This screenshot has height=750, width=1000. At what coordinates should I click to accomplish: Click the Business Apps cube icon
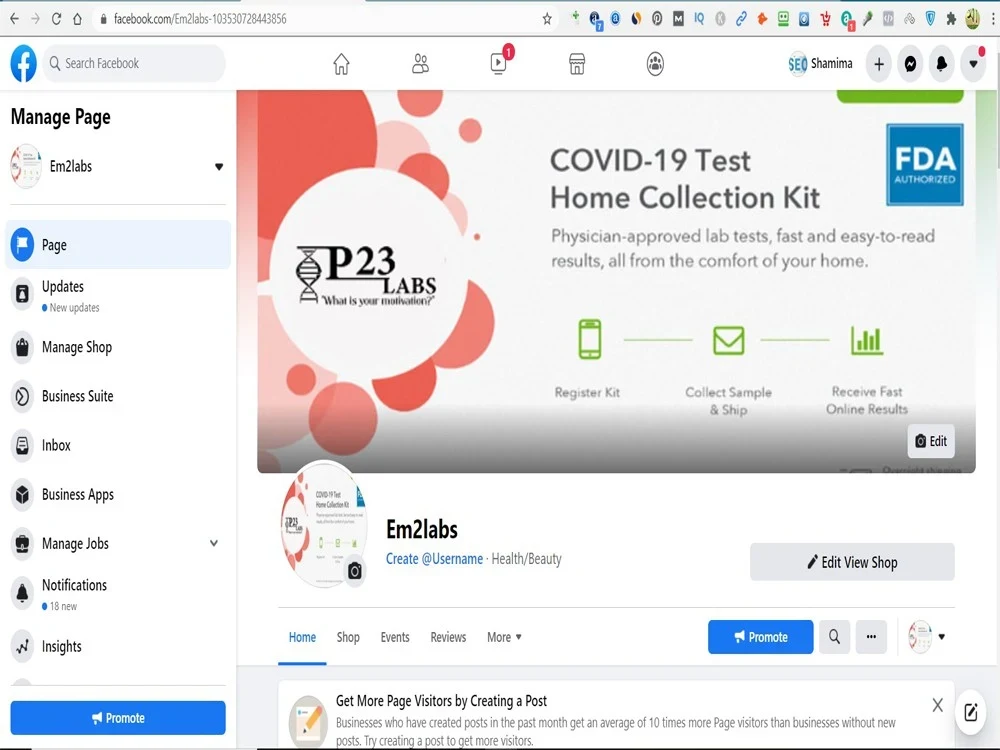click(22, 494)
